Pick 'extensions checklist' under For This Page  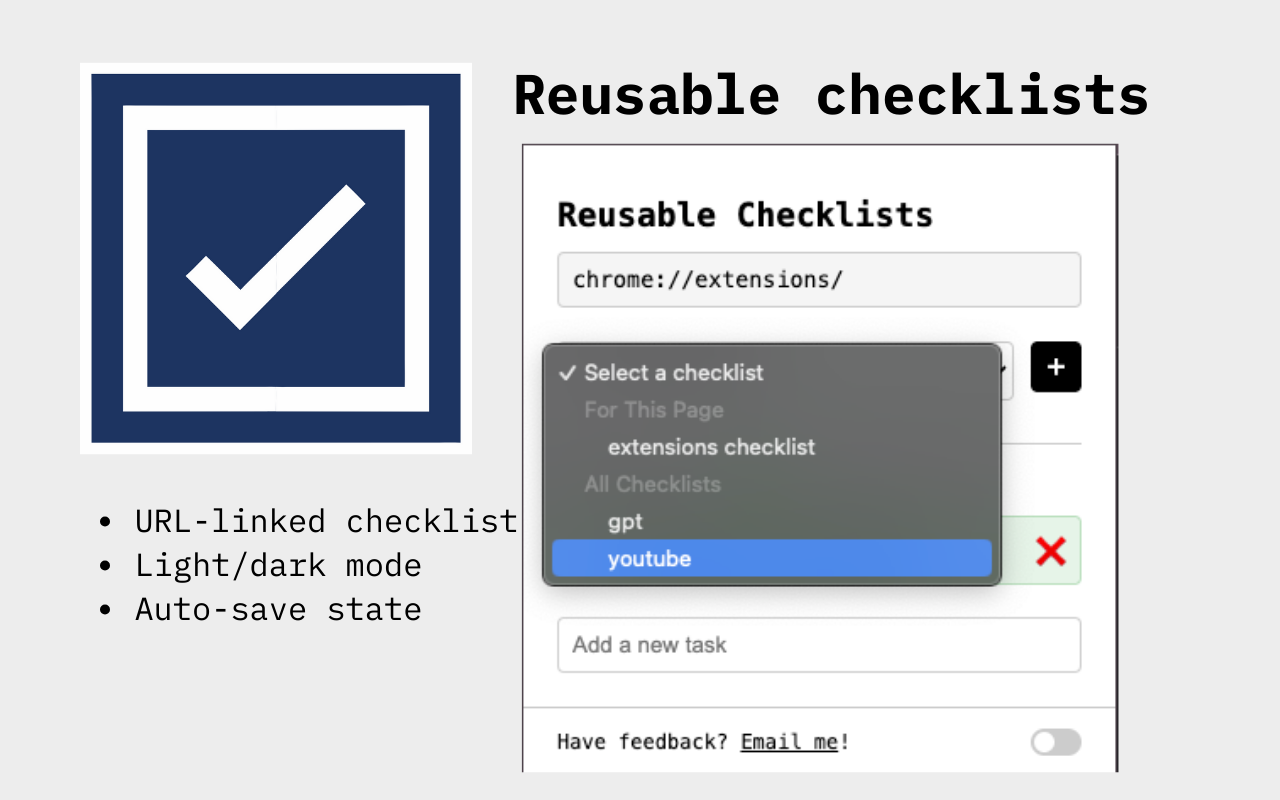[711, 447]
